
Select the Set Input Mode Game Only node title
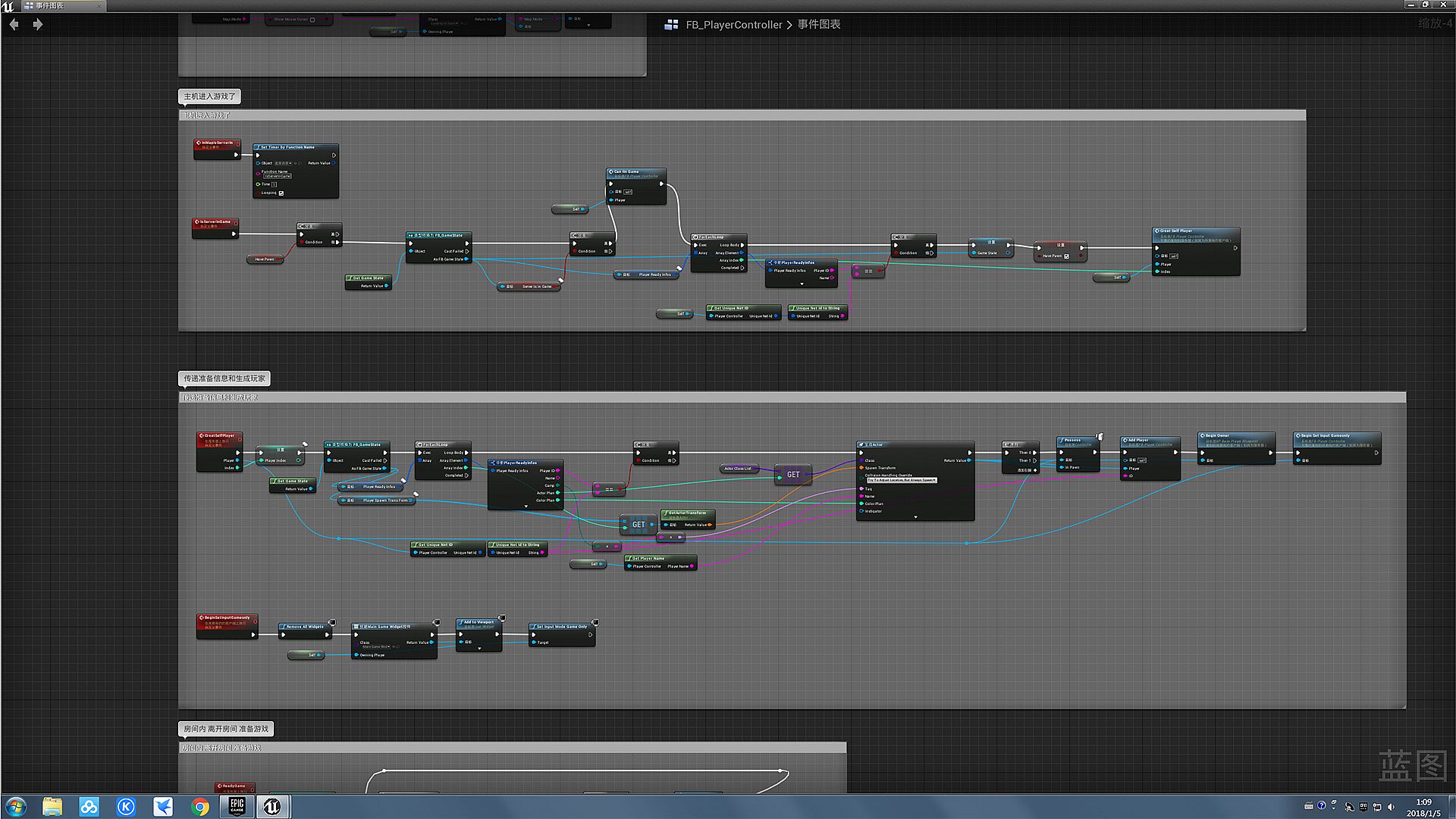561,626
